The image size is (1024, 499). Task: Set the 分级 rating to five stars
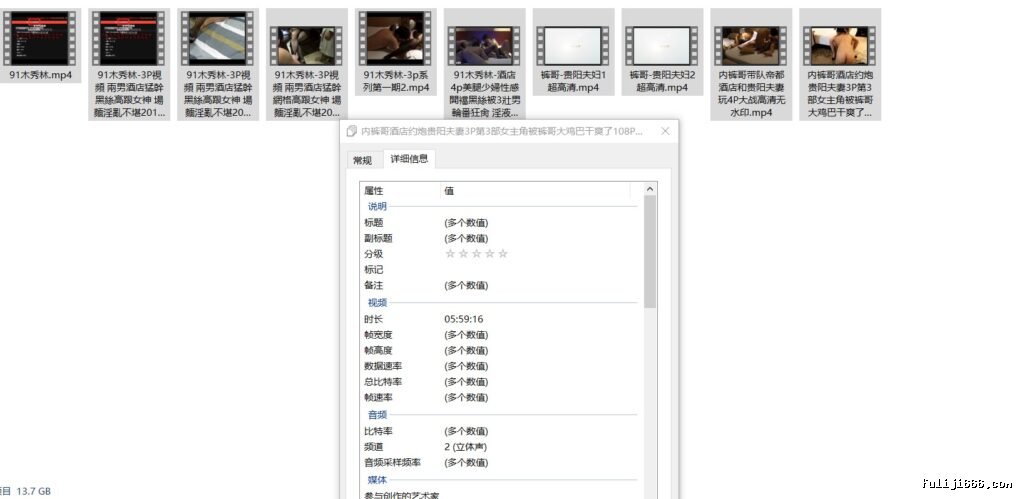coord(502,253)
